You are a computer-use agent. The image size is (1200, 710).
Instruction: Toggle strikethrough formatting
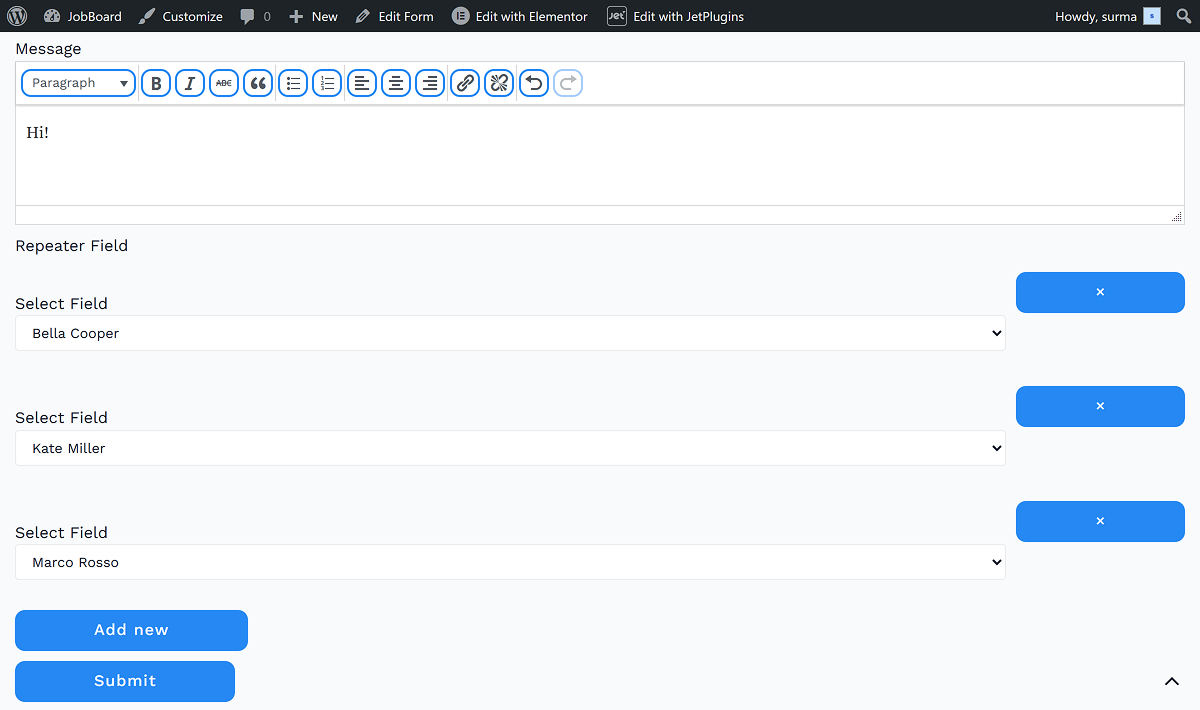pos(224,83)
